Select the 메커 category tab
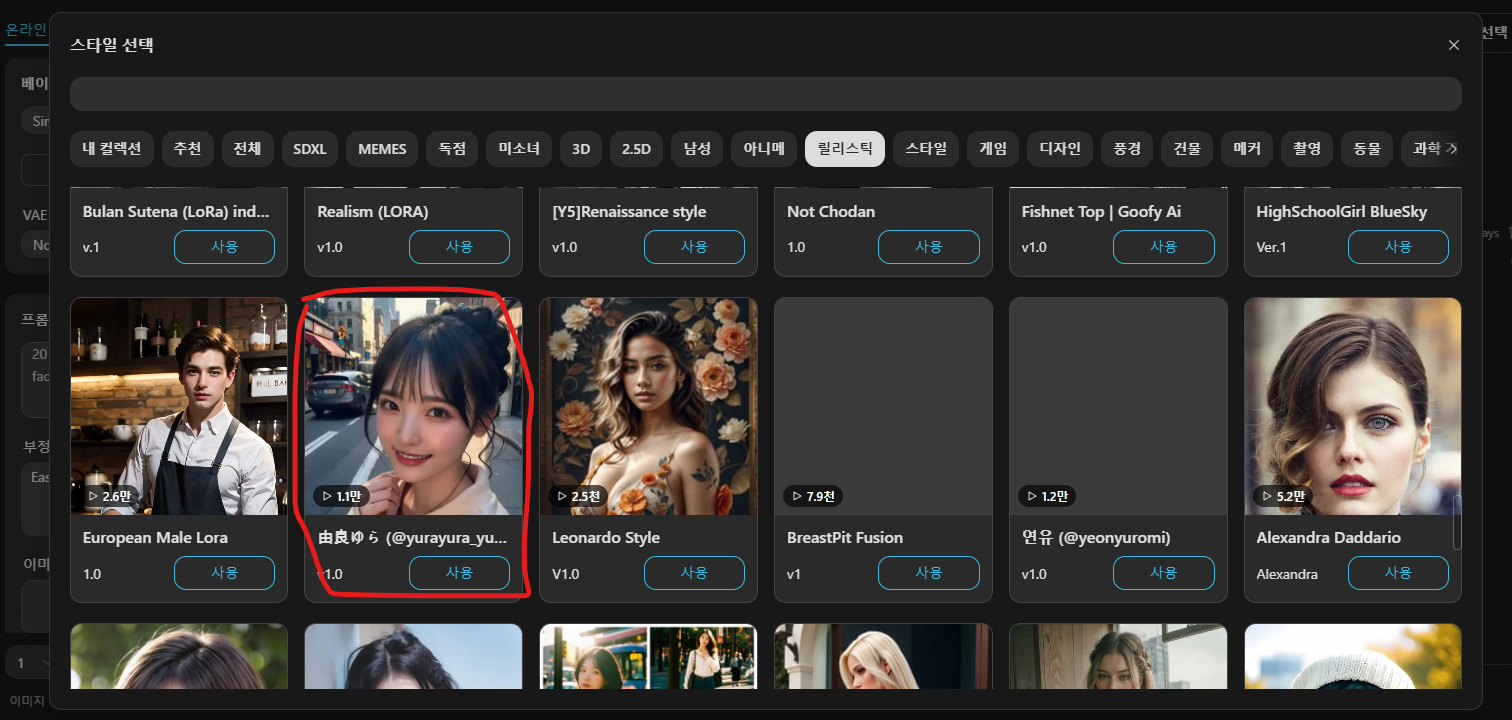 [x=1247, y=149]
